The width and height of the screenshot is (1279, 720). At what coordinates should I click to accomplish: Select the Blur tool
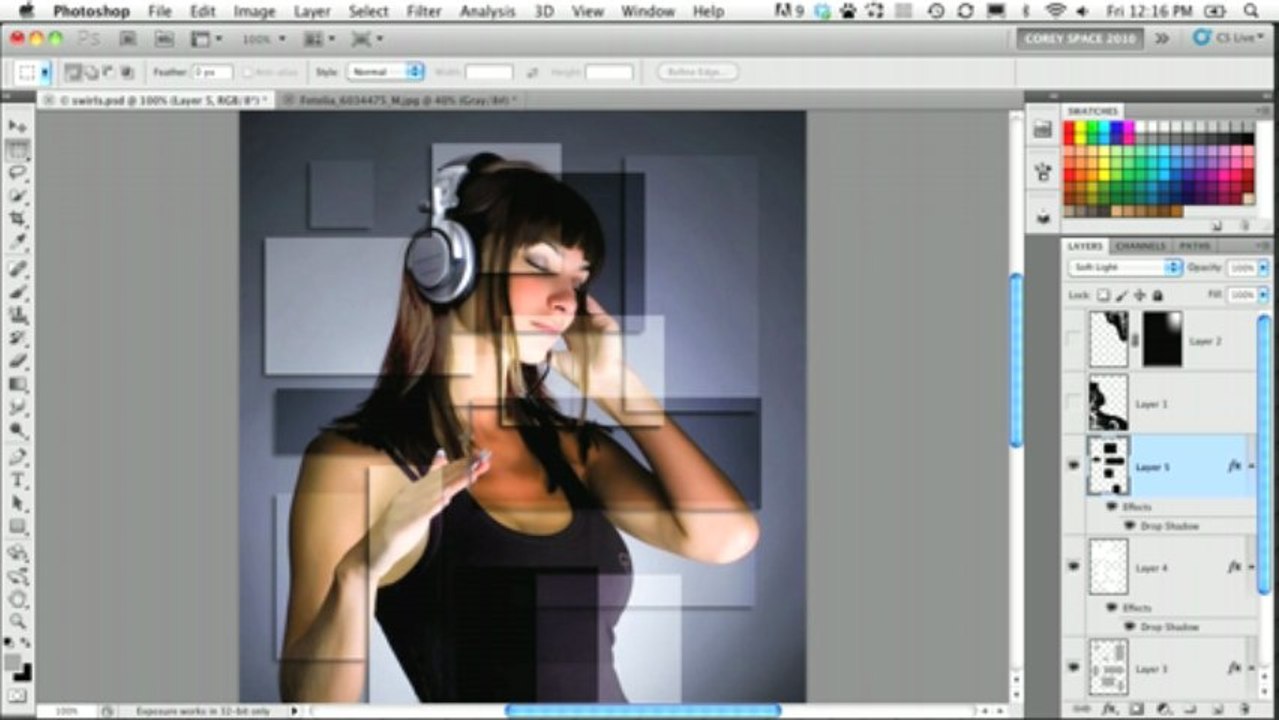click(18, 407)
